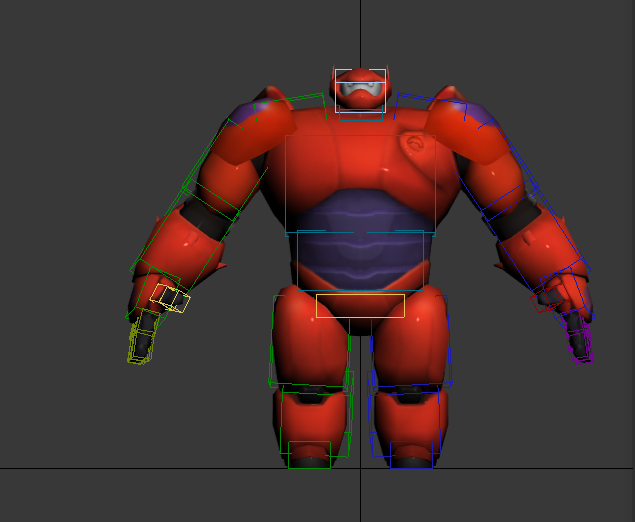Viewport: 635px width, 522px height.
Task: Select the green foot bone
Action: point(309,455)
